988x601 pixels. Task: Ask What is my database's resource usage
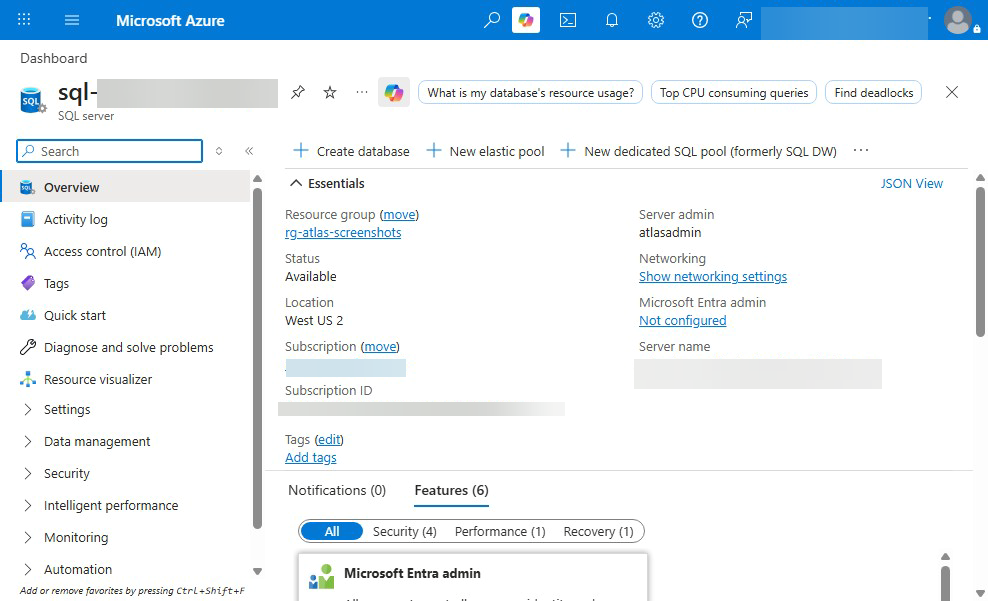tap(531, 93)
